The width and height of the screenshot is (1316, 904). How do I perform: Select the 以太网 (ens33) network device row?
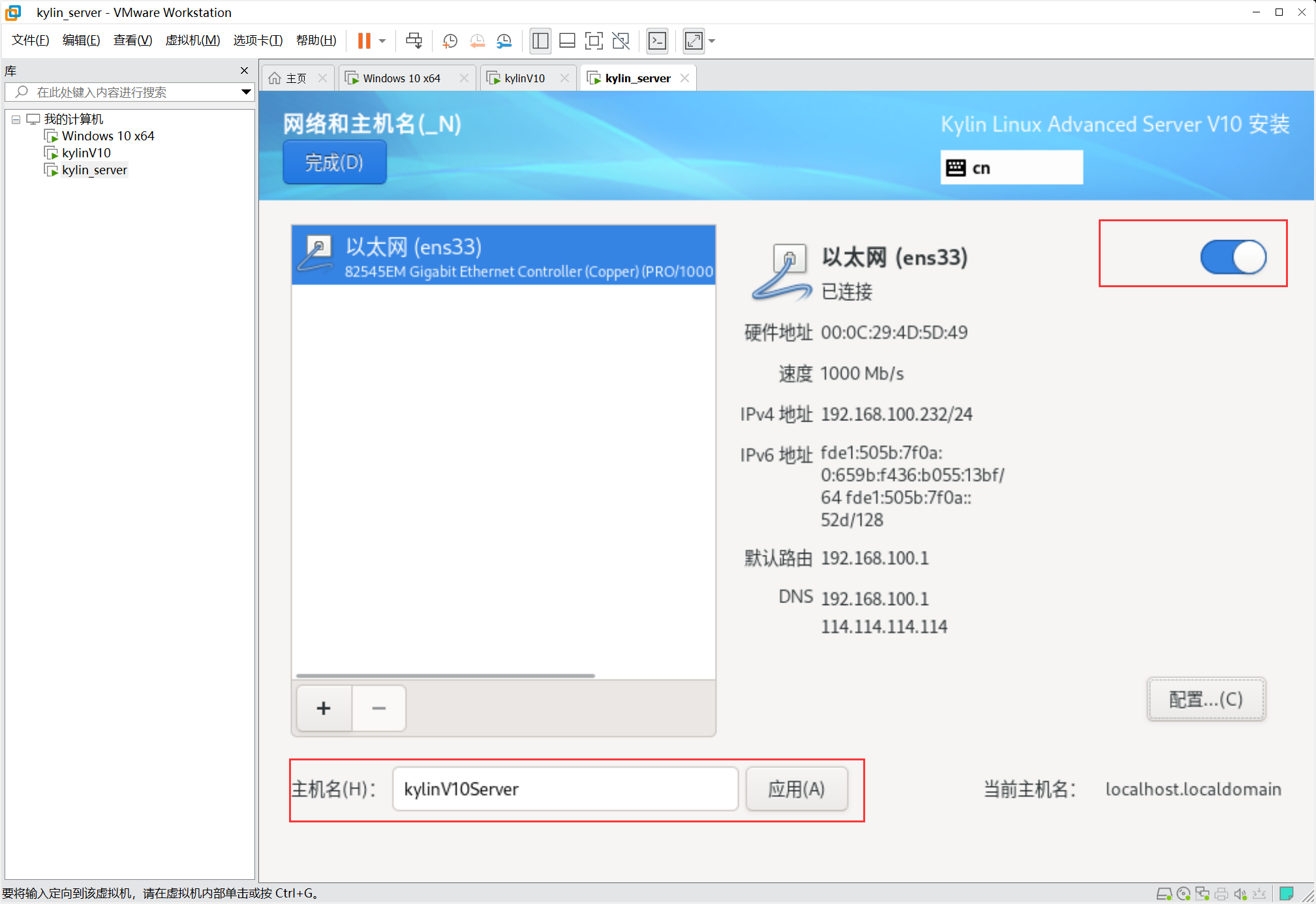(x=504, y=255)
